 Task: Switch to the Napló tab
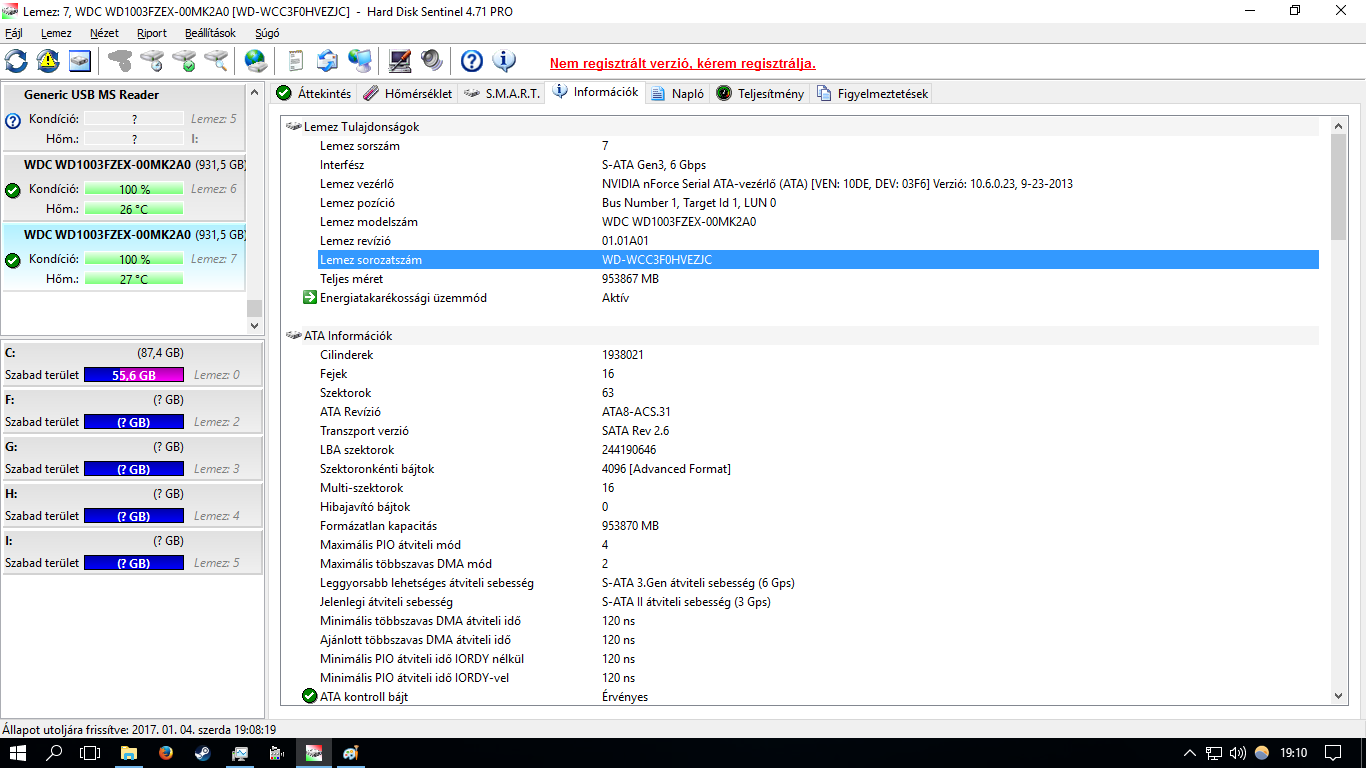pos(677,93)
